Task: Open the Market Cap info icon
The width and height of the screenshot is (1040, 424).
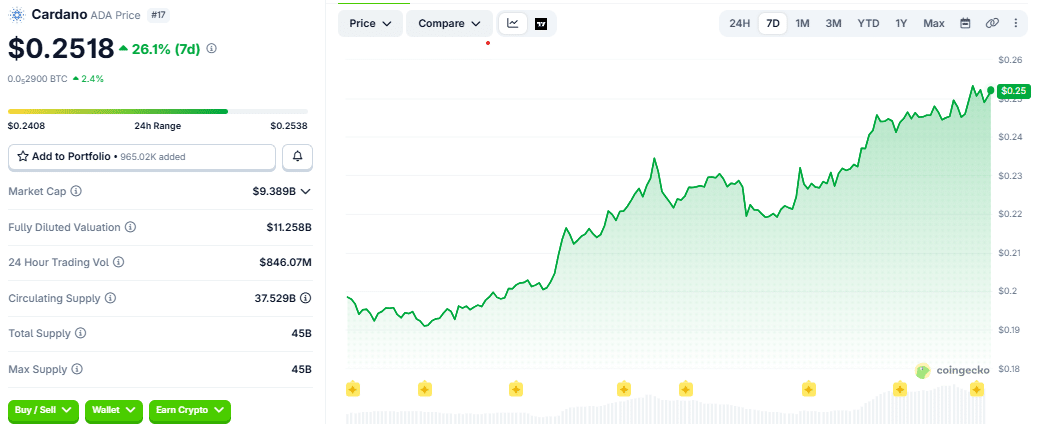Action: click(76, 191)
